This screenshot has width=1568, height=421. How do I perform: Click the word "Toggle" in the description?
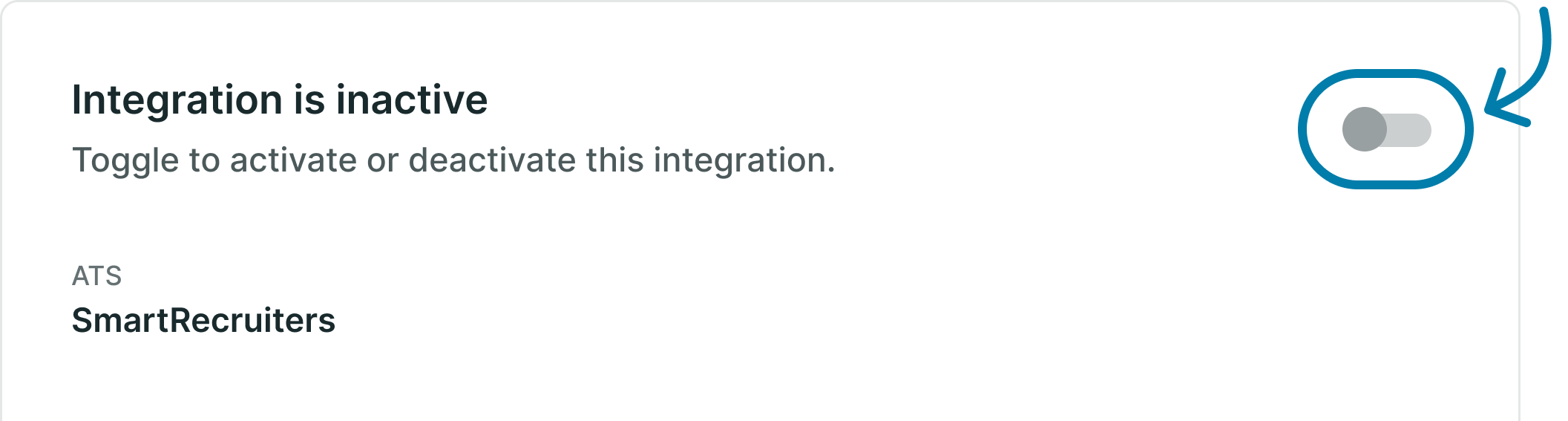click(125, 160)
